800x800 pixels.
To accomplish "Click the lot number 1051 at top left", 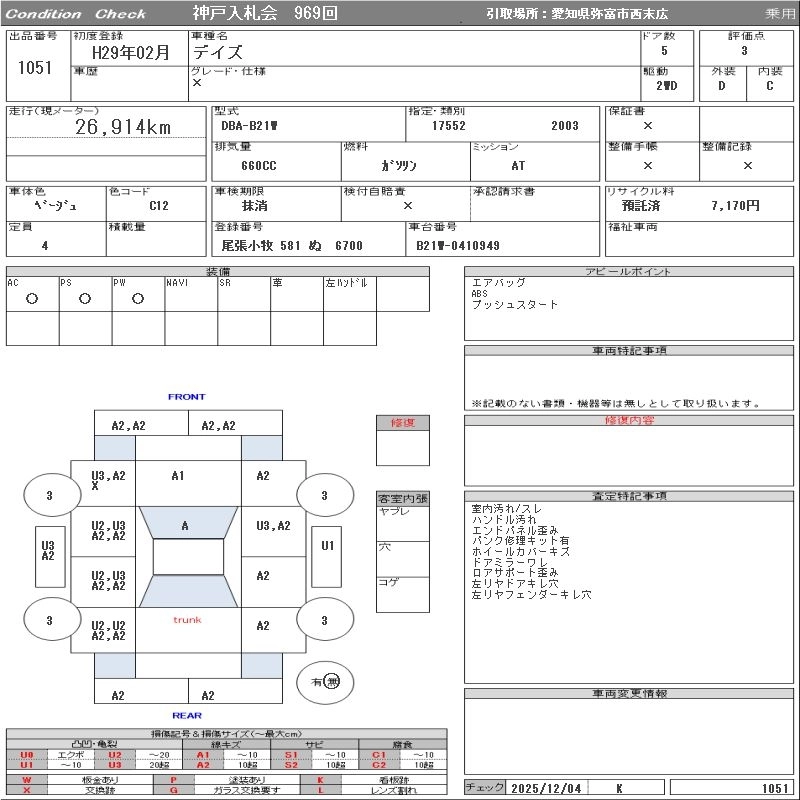I will click(35, 68).
